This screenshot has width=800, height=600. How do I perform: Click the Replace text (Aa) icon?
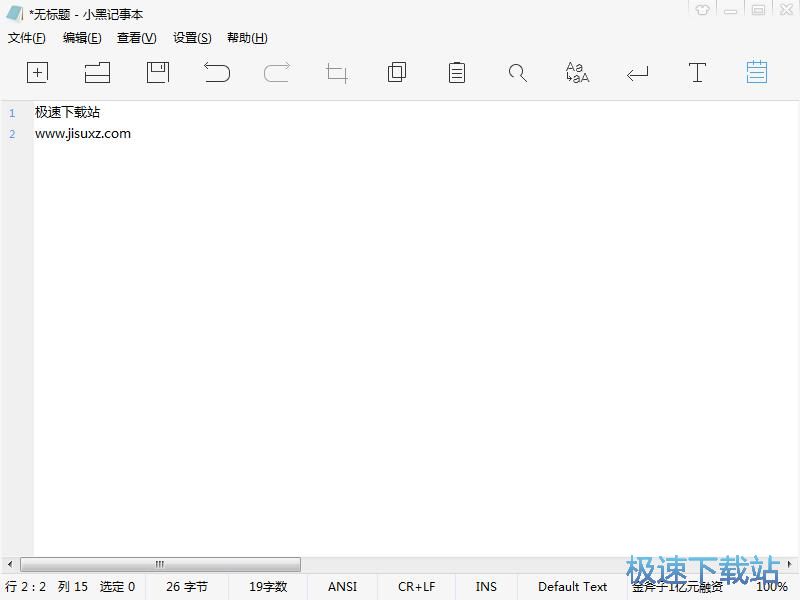click(x=577, y=72)
